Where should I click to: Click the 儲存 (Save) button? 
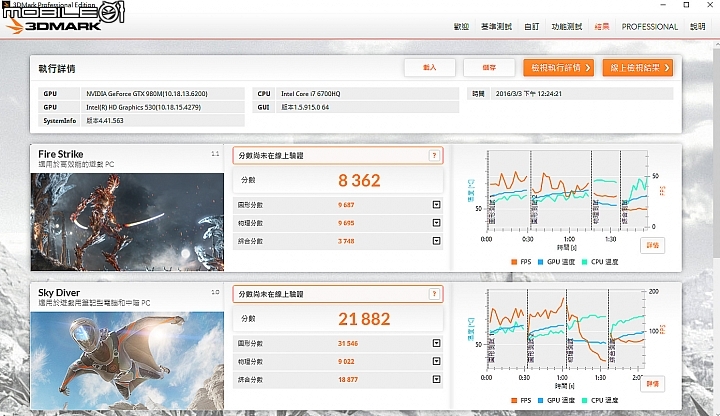pyautogui.click(x=489, y=67)
